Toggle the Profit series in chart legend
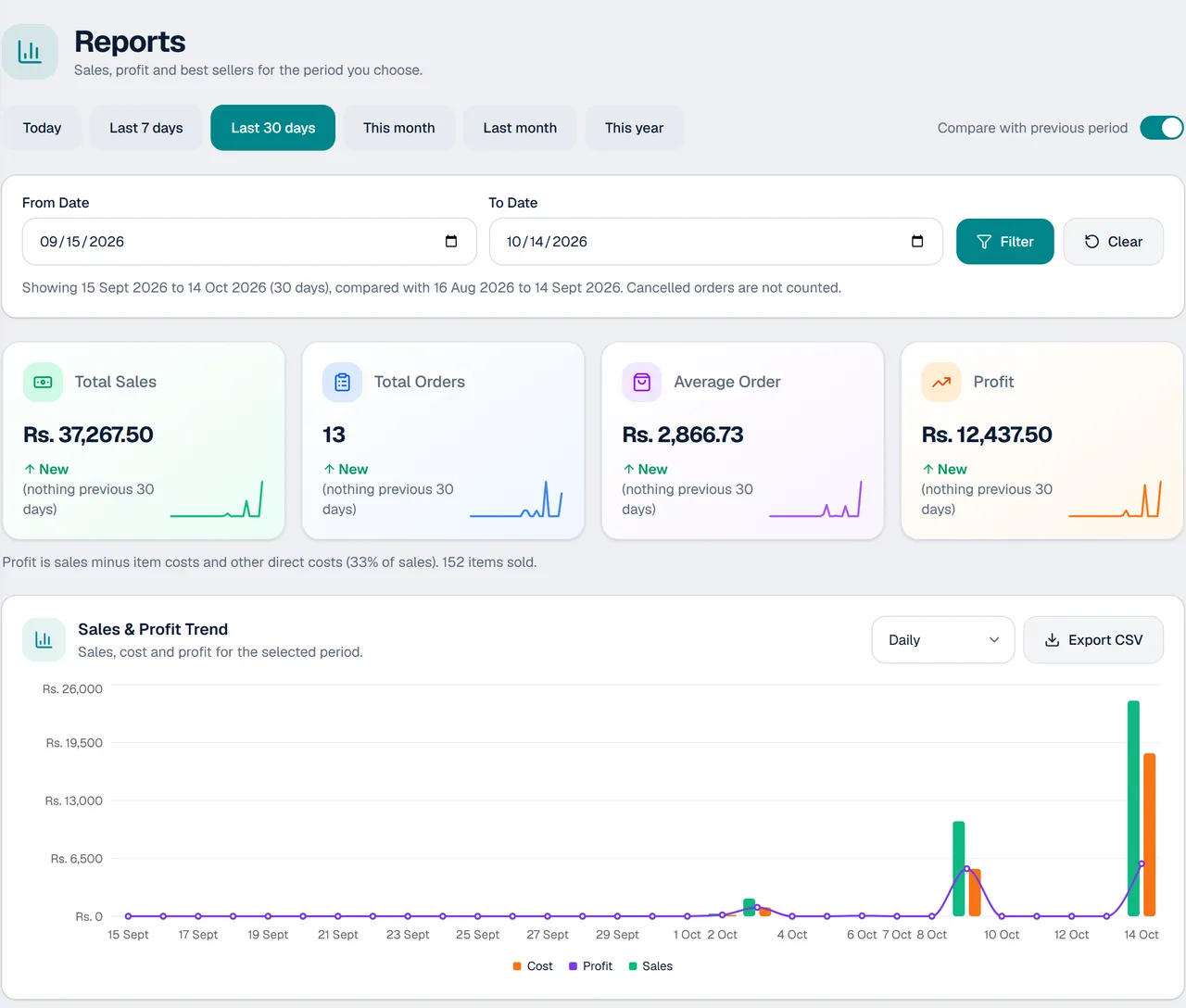The image size is (1186, 1008). [590, 966]
